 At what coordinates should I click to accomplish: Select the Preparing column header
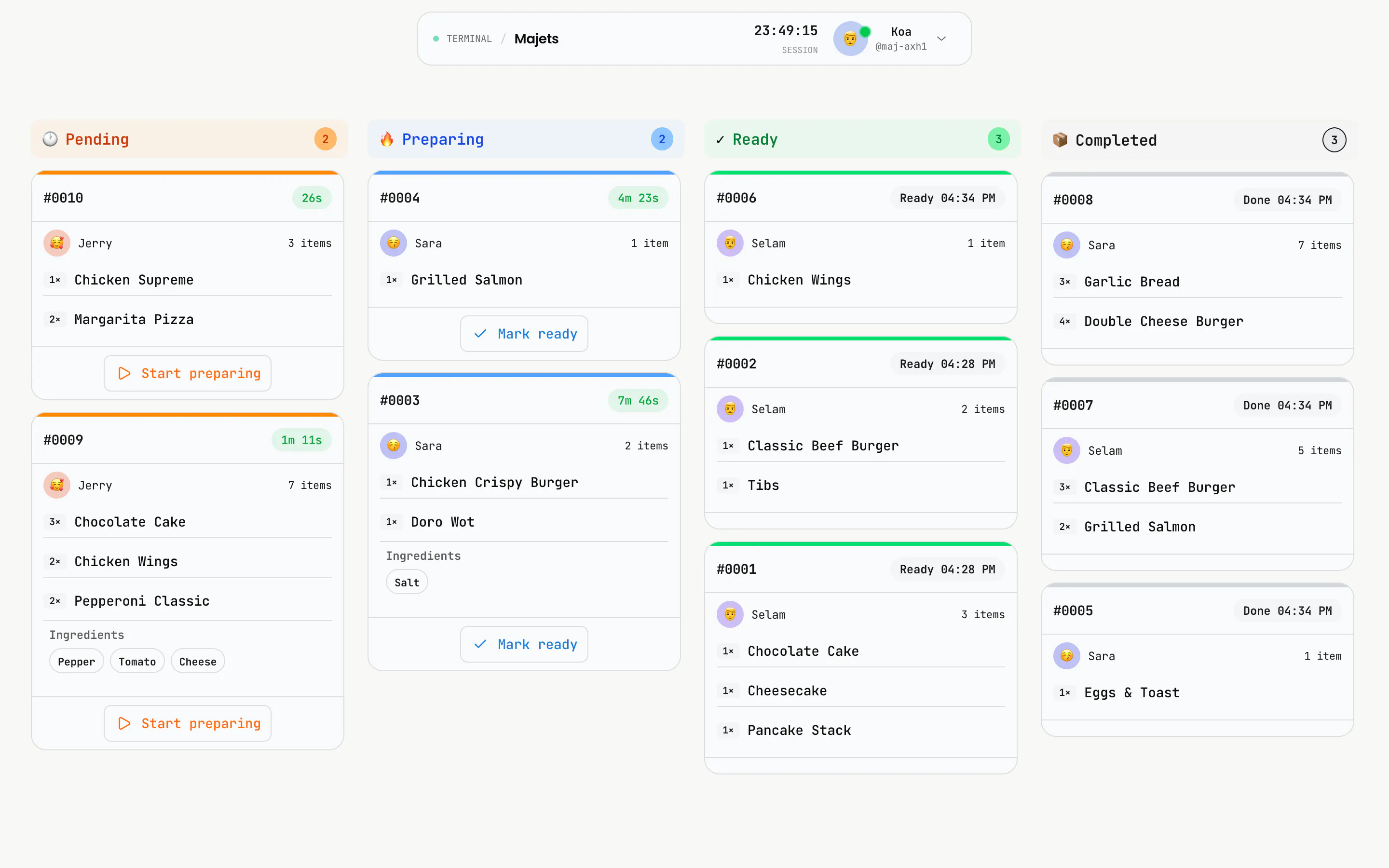526,139
